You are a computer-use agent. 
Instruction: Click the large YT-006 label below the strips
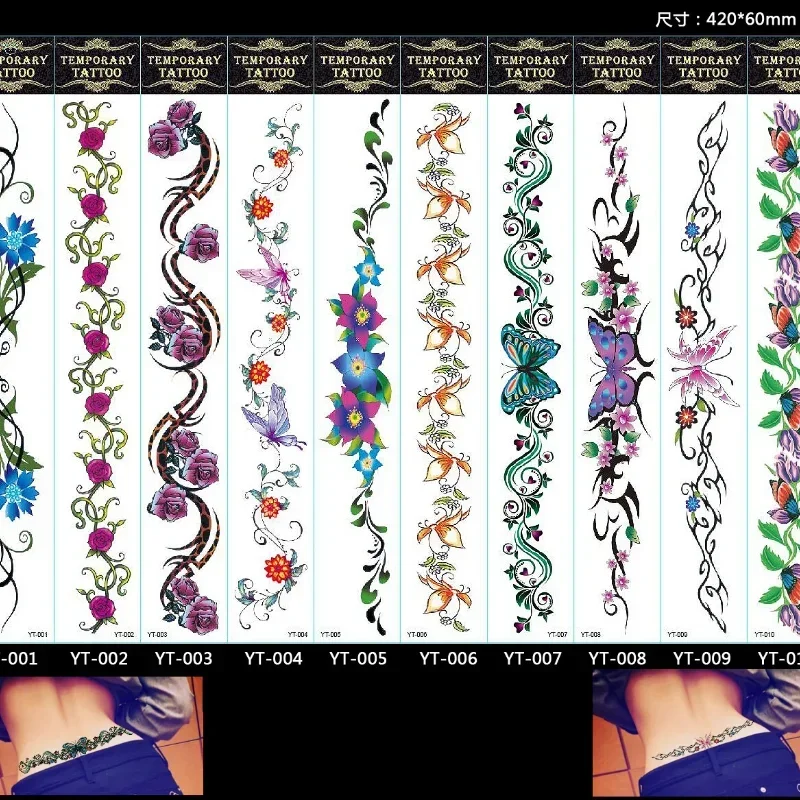click(x=448, y=659)
